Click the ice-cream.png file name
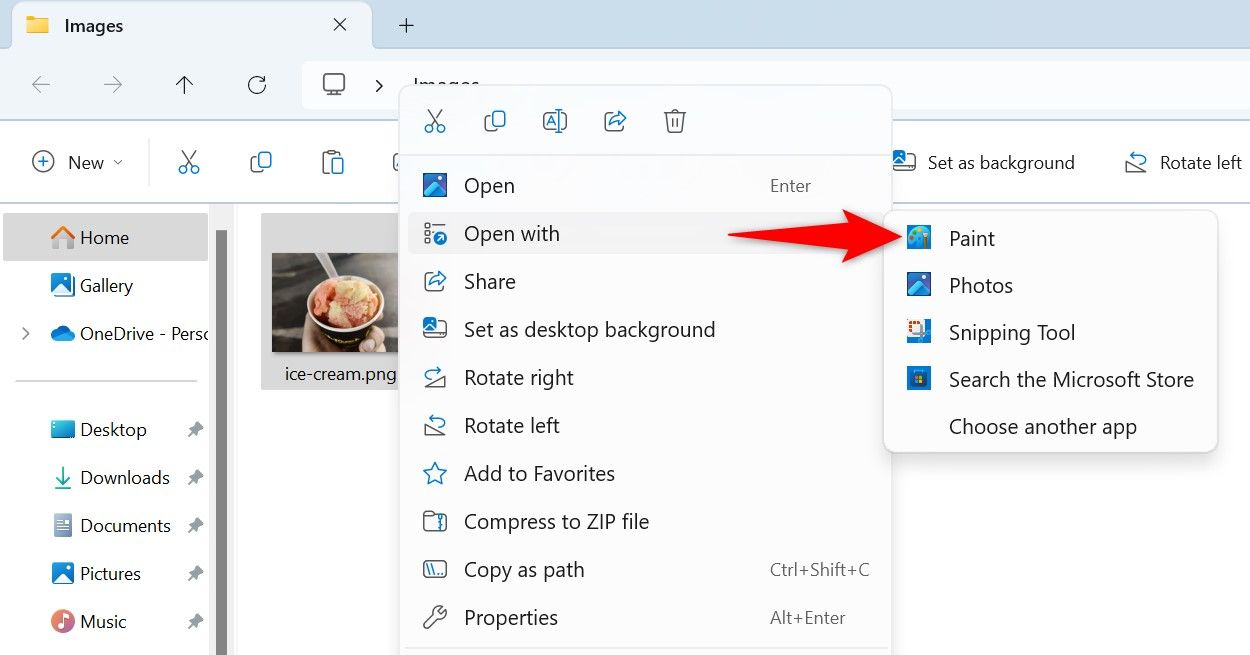The image size is (1250, 655). (340, 375)
